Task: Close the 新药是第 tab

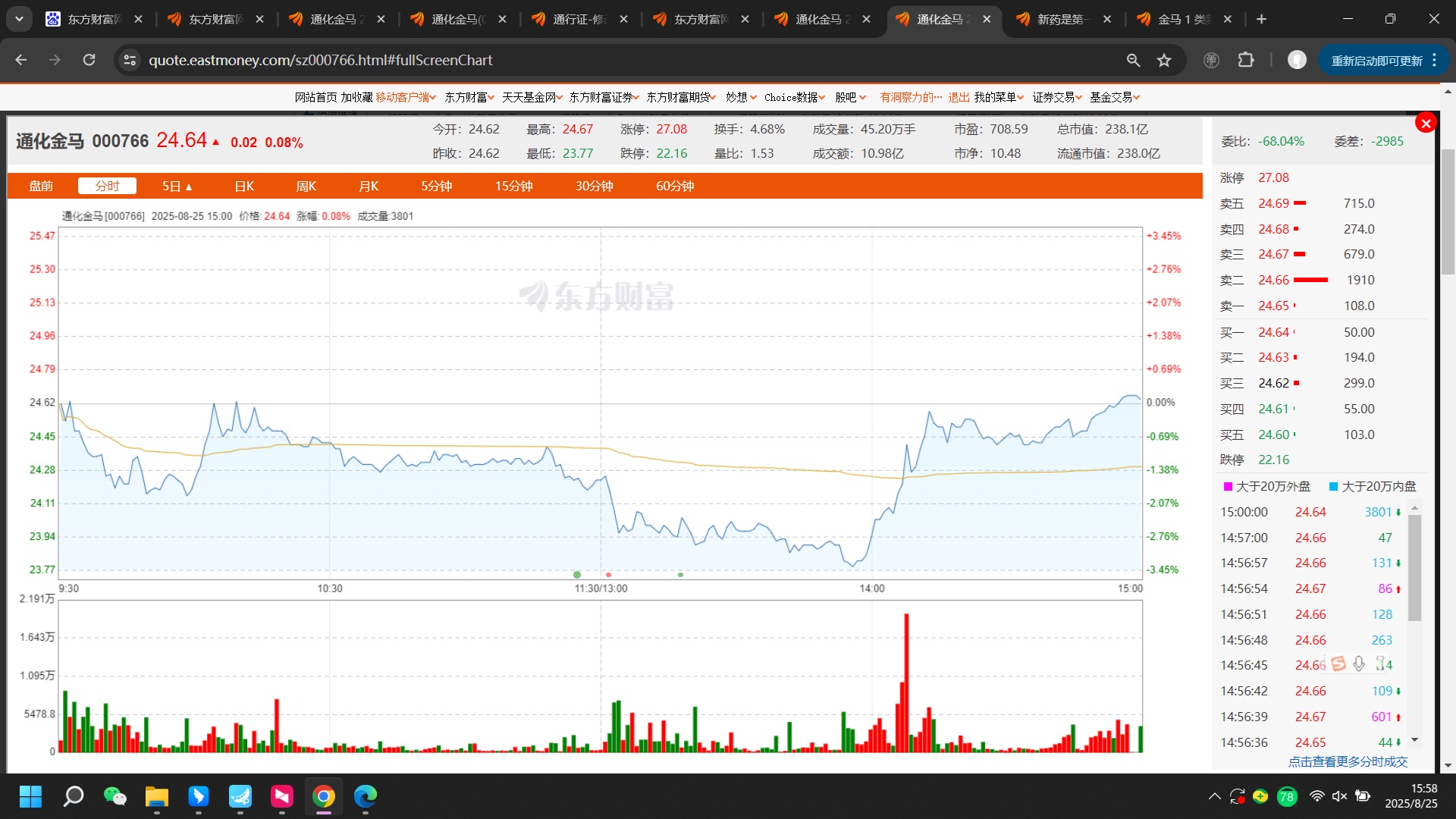Action: tap(1107, 19)
